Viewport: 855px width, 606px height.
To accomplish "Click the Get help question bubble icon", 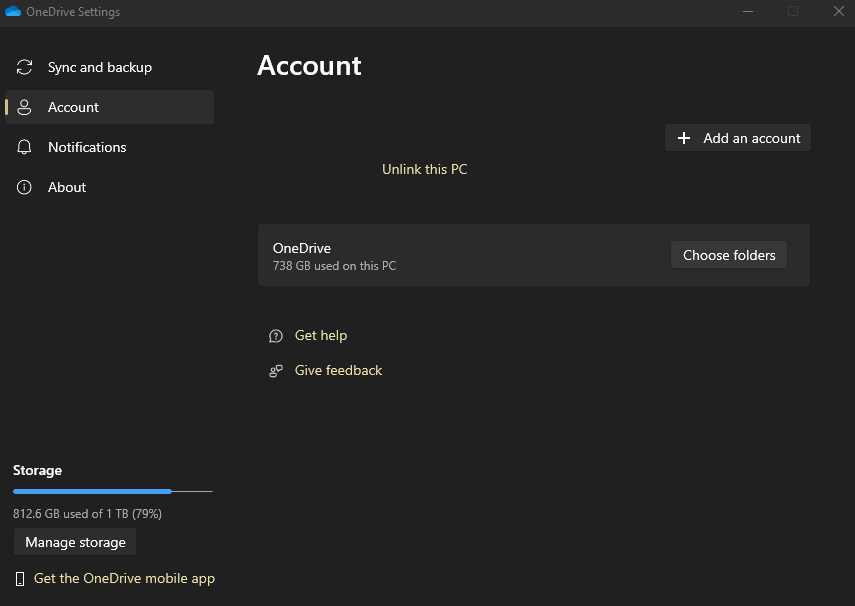I will (276, 335).
